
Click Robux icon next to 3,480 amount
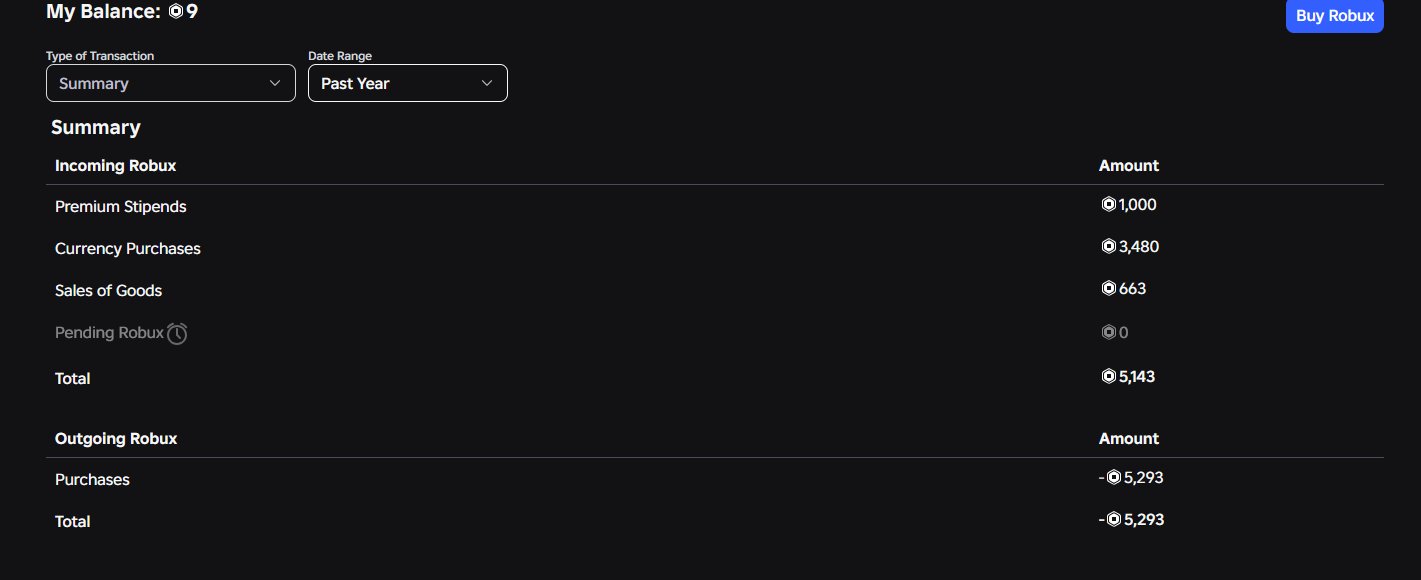(1108, 247)
